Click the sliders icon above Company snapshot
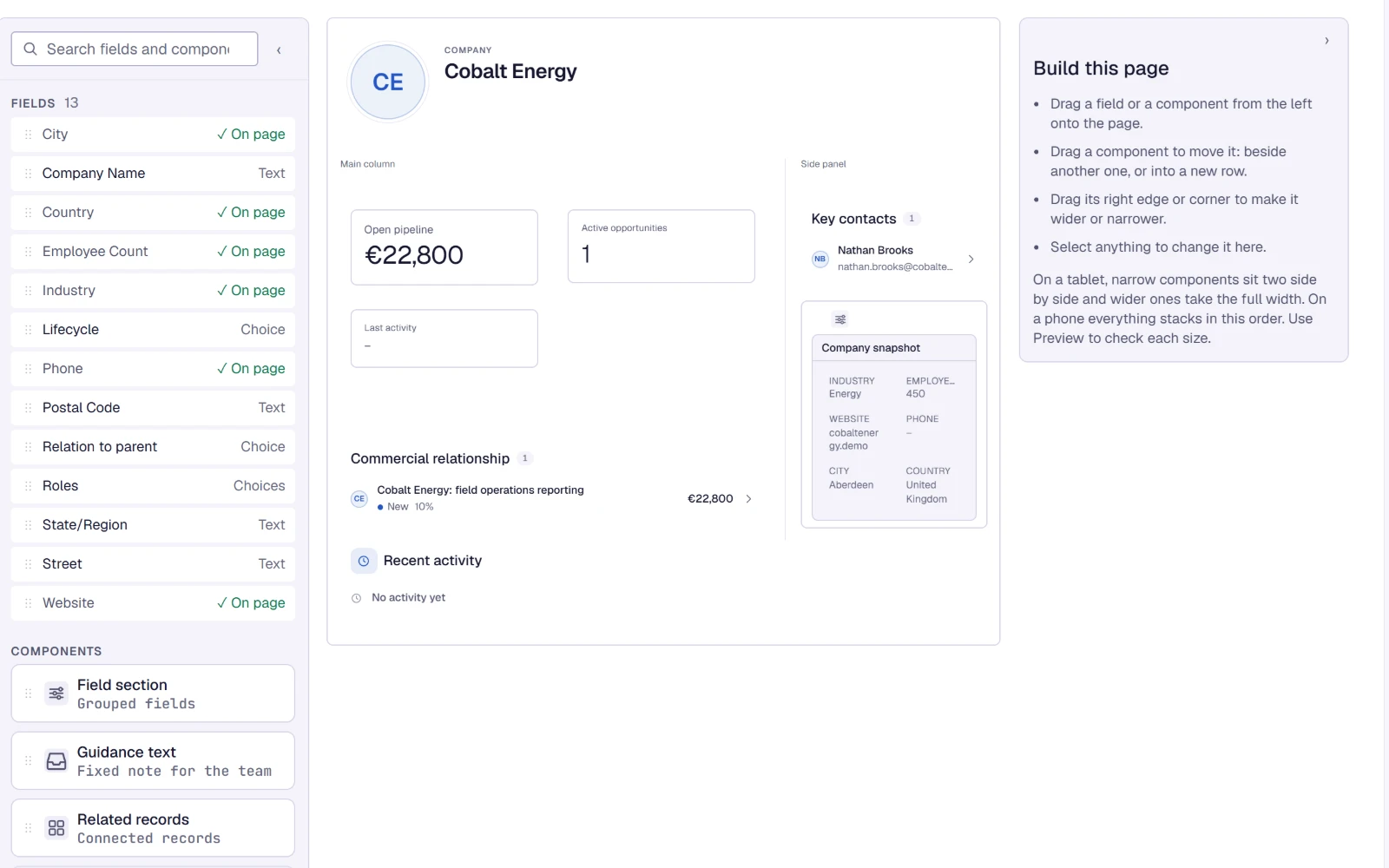This screenshot has width=1389, height=868. point(840,319)
